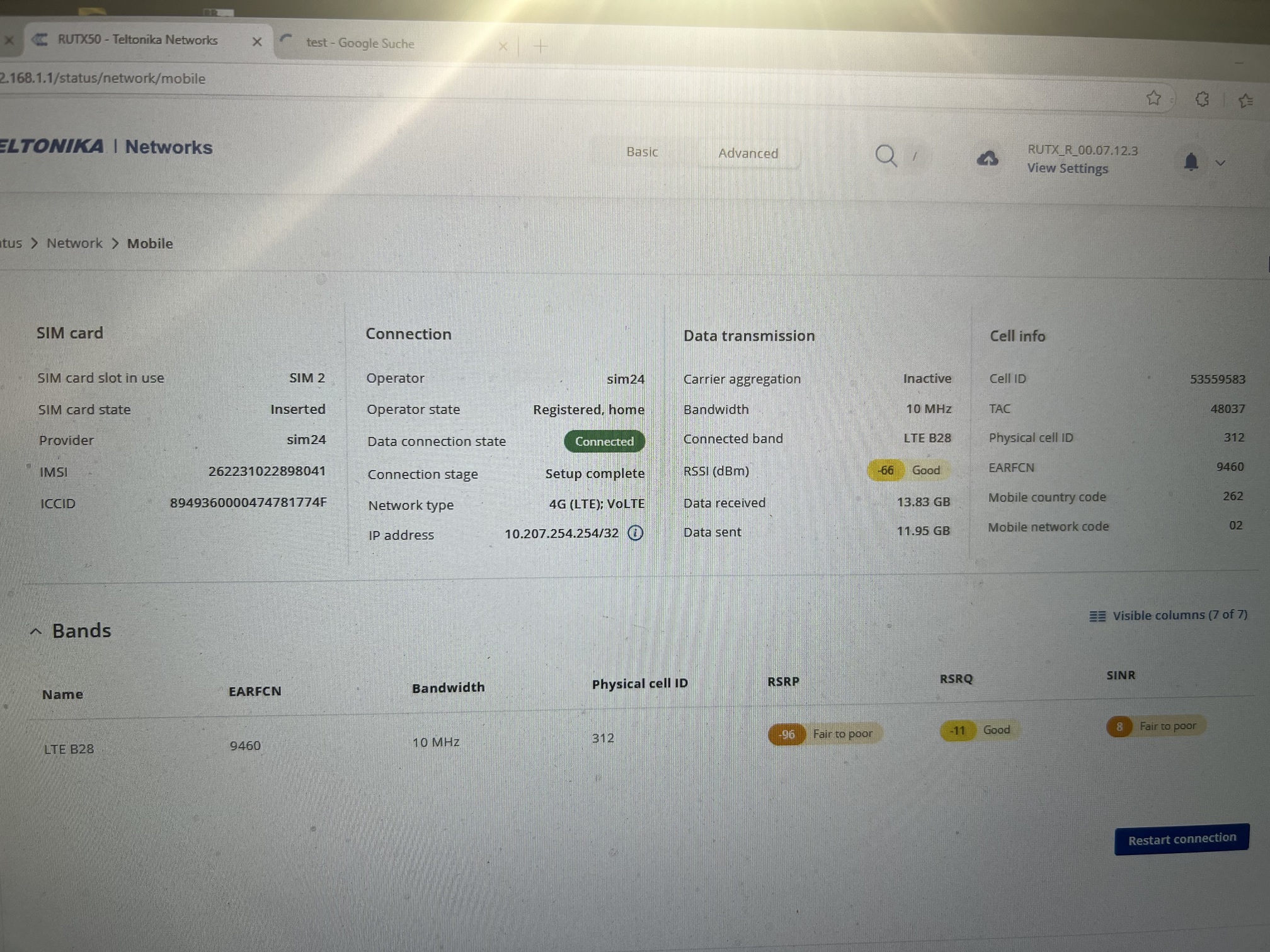Select the Connection stage Setup complete text

(595, 473)
